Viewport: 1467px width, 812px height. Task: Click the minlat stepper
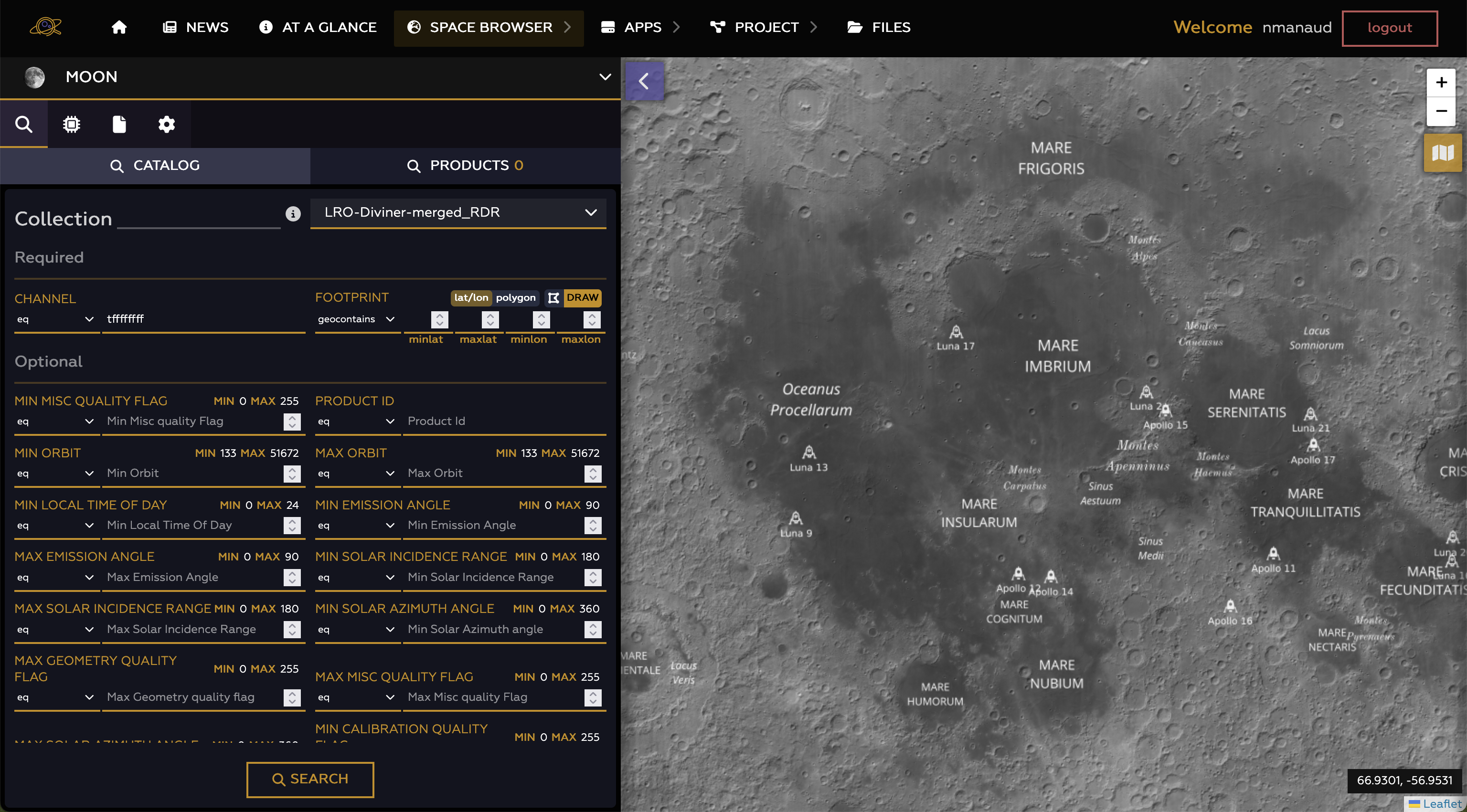click(x=439, y=319)
